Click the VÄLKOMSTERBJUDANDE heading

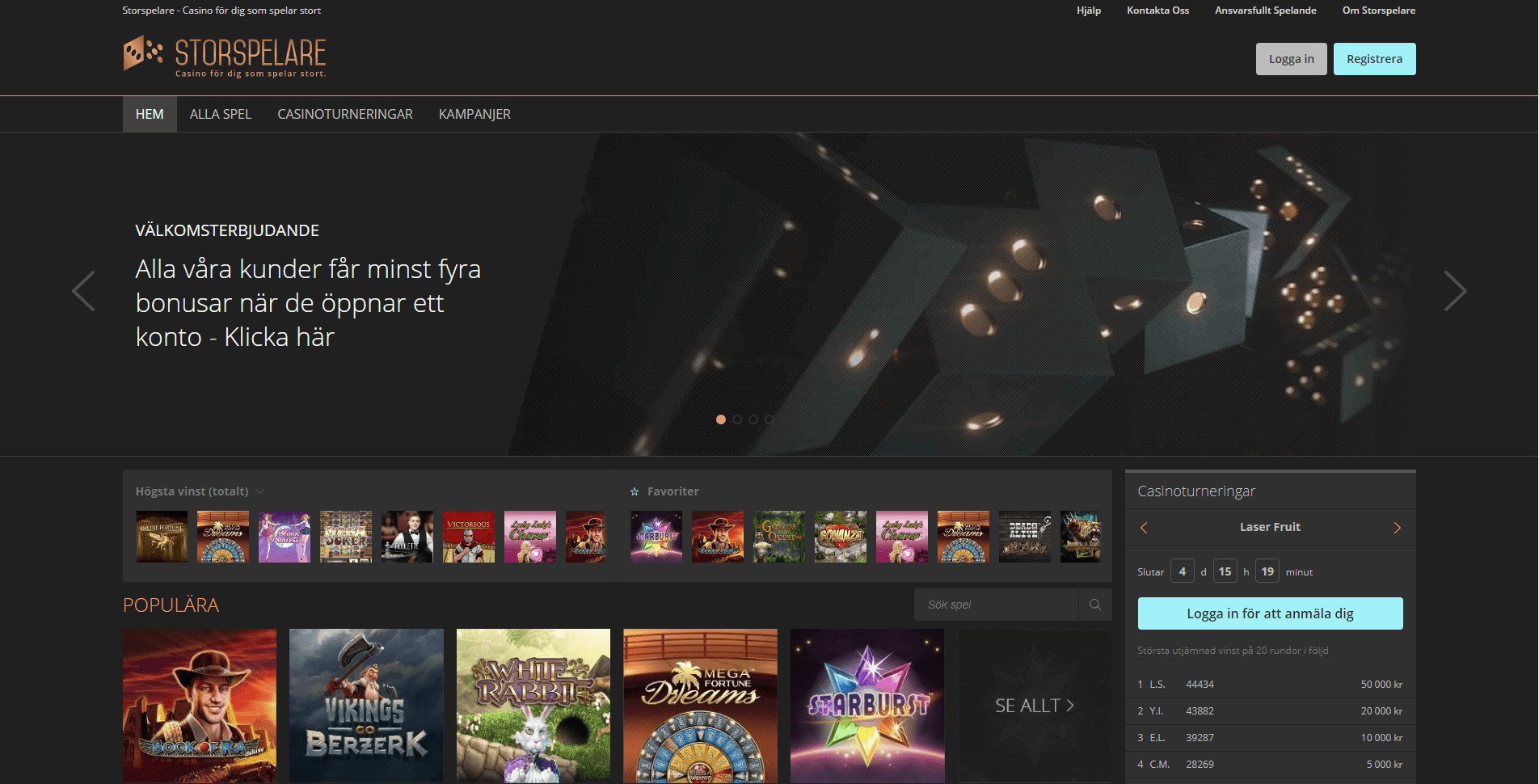[227, 230]
